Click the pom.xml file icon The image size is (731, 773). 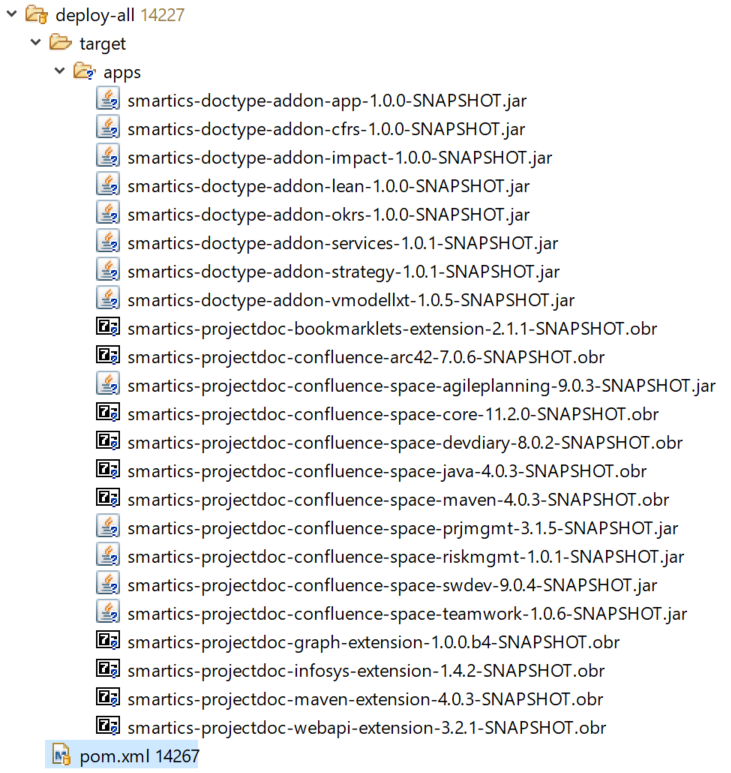(x=61, y=756)
